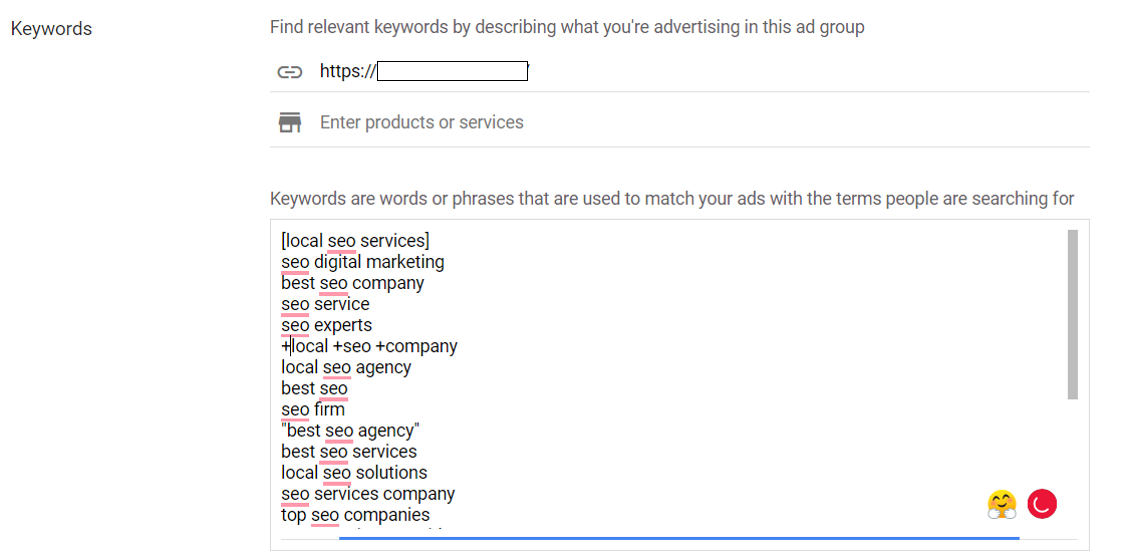Click the 'local seo agency' keyword line
The height and width of the screenshot is (560, 1127).
346,367
